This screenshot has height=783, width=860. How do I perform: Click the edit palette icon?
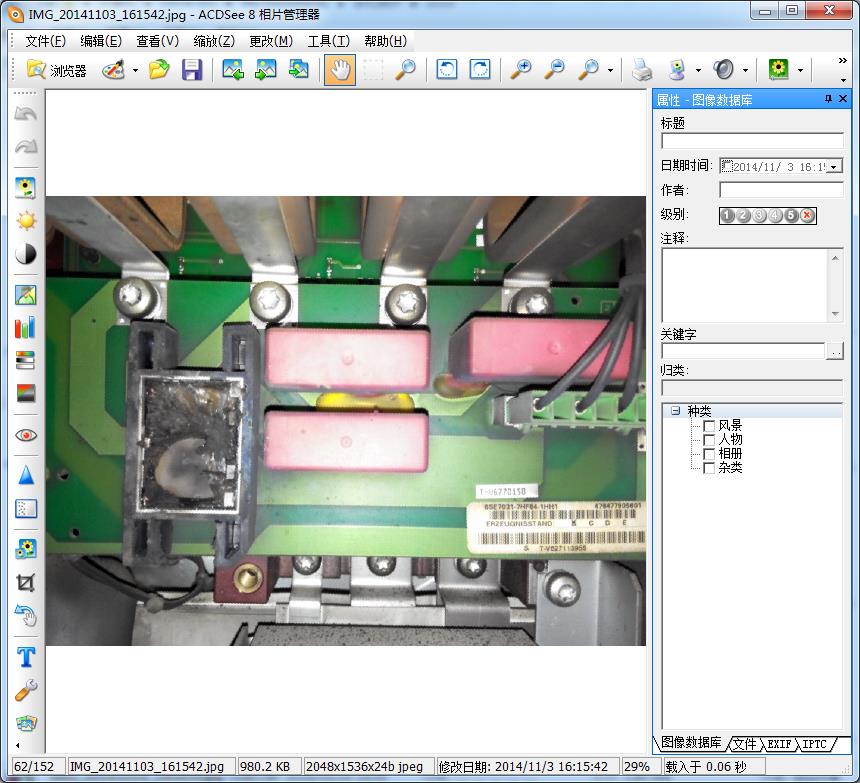click(114, 70)
